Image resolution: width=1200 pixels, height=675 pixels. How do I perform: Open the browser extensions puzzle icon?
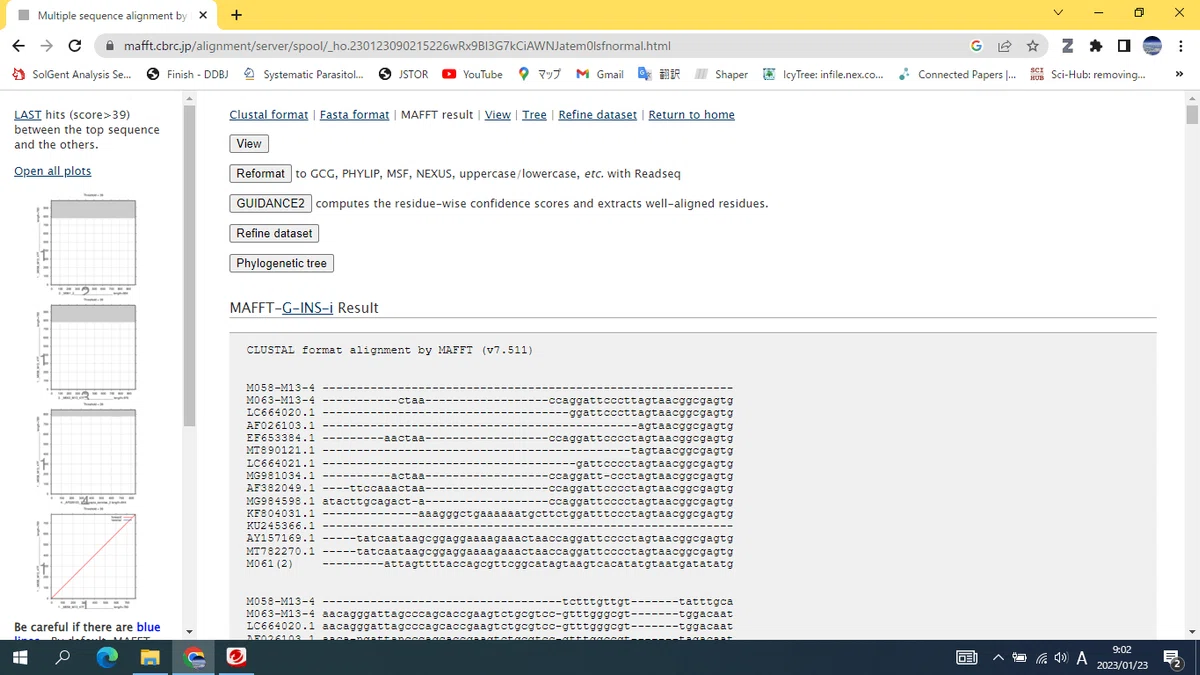tap(1096, 46)
